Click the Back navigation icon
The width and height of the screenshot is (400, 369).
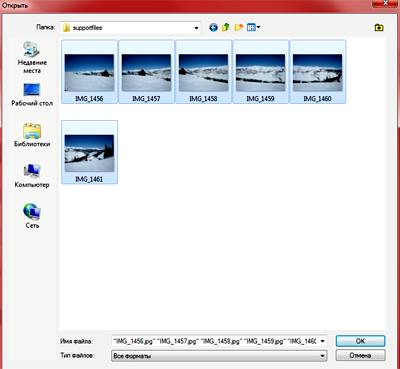[214, 28]
